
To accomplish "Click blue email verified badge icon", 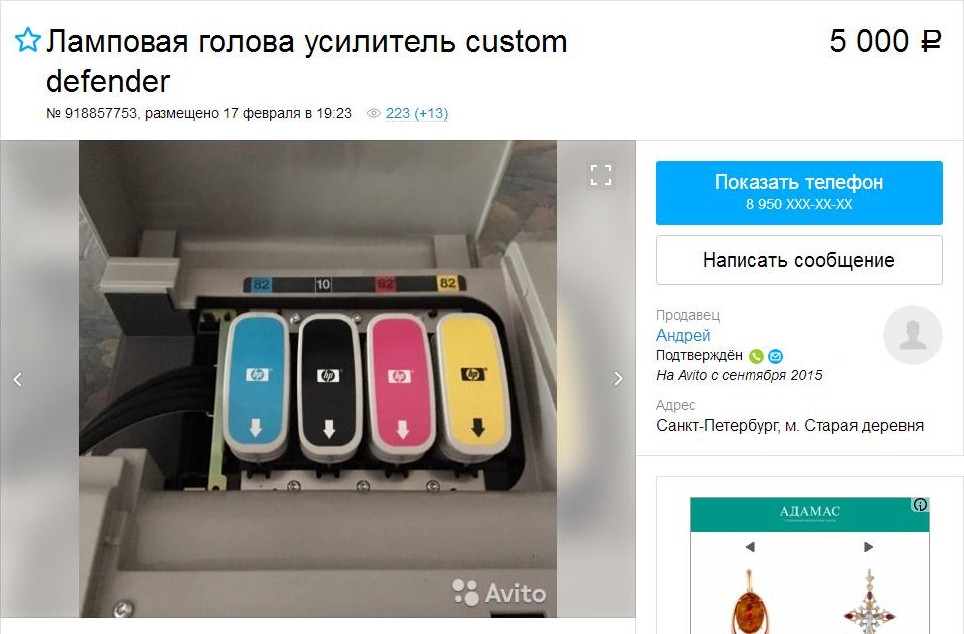I will 775,356.
